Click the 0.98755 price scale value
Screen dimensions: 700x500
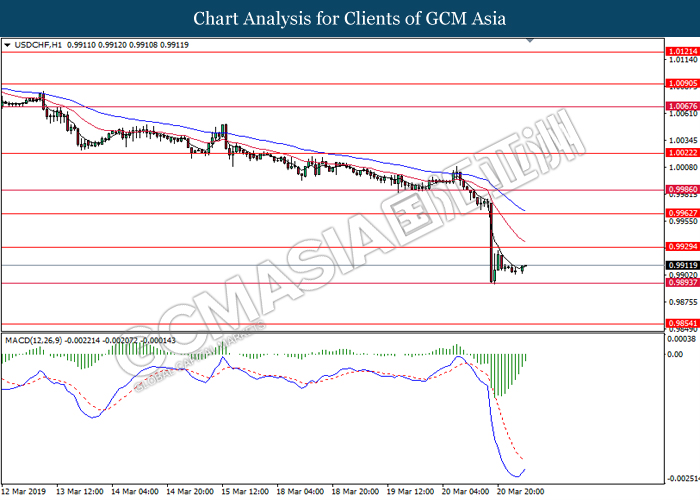coord(683,302)
